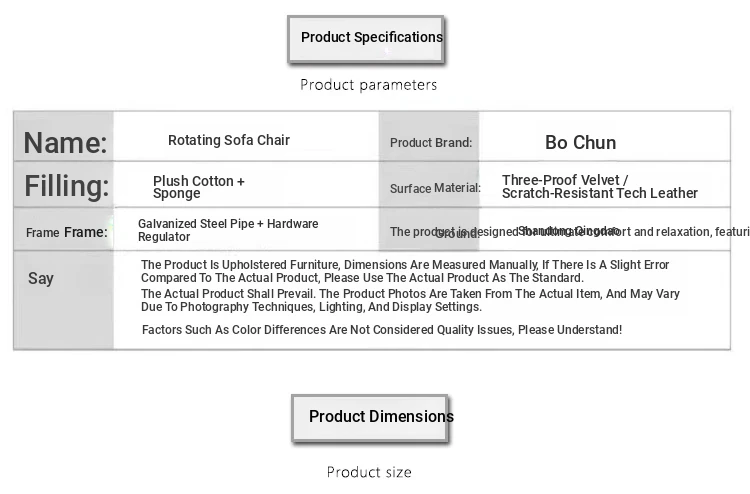The width and height of the screenshot is (750, 494).
Task: Click the Product Dimensions button
Action: coord(370,418)
